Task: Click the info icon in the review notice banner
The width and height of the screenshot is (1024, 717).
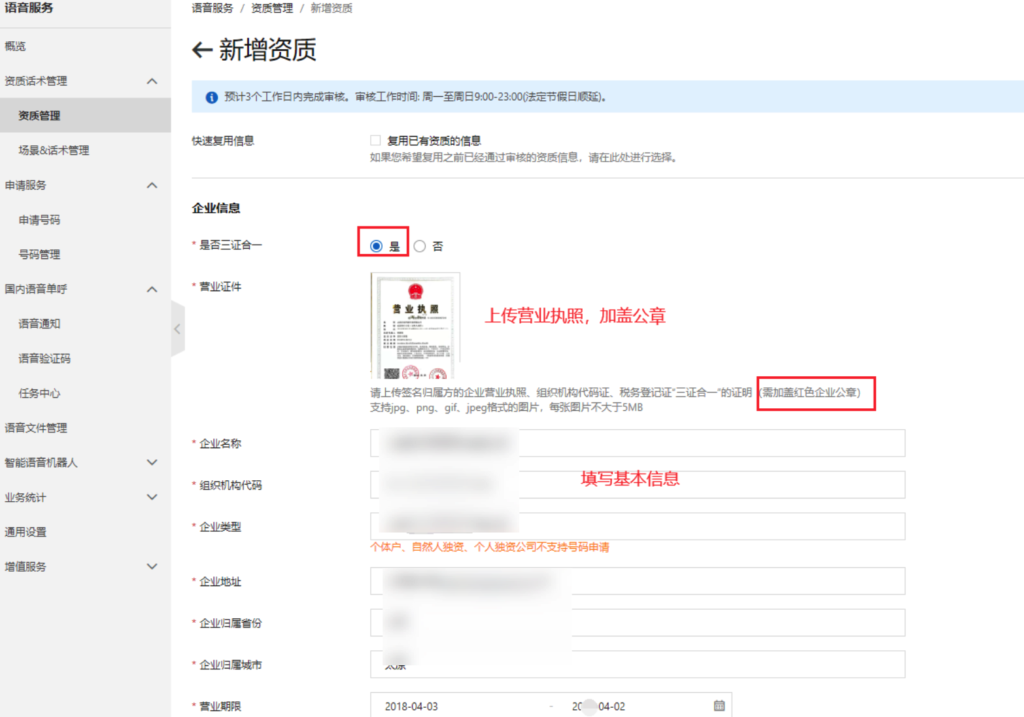Action: [x=211, y=96]
